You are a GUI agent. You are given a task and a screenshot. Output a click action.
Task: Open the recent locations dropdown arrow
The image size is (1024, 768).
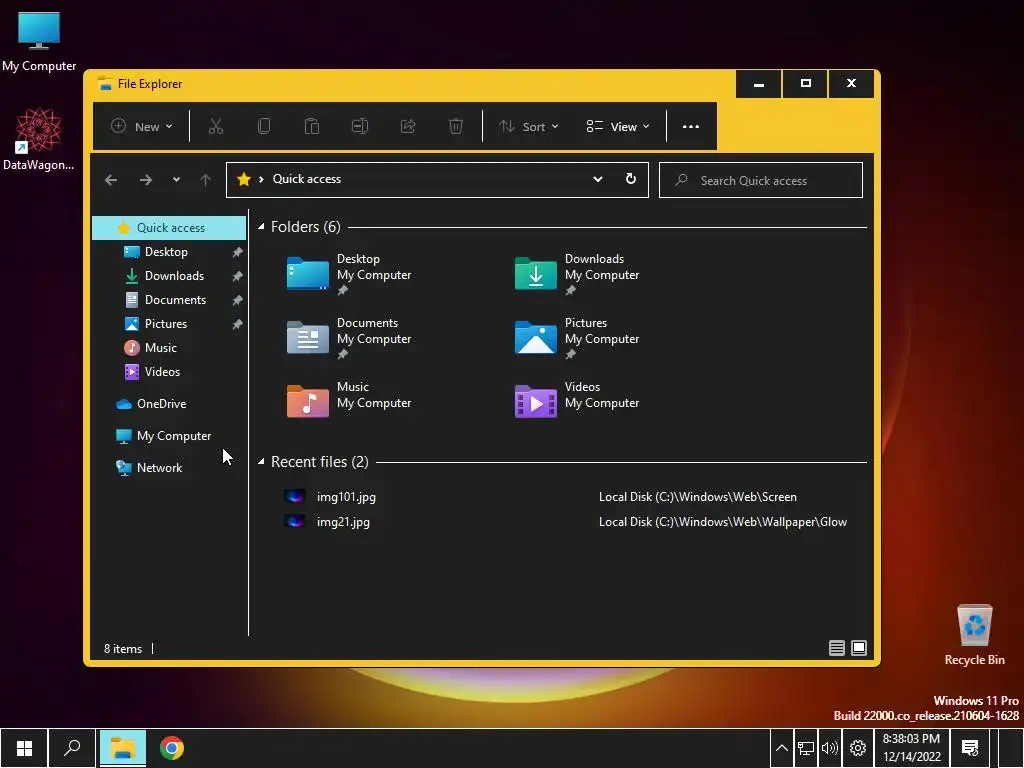click(176, 180)
